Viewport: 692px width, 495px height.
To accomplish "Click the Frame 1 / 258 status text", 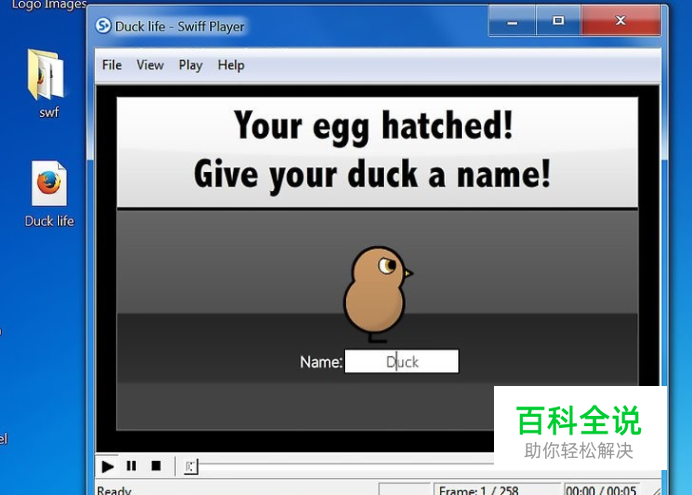I will [478, 490].
